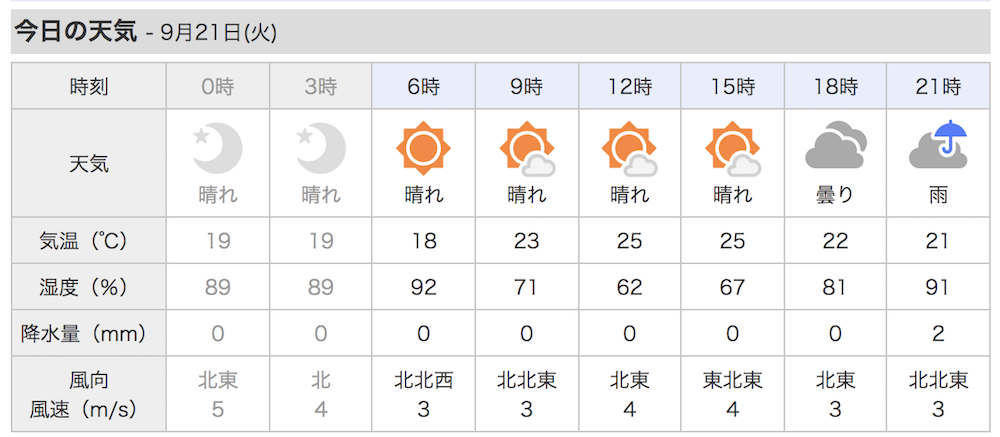Click the 今日の天気 heading
Screen dimensions: 1000x437
coord(76,31)
